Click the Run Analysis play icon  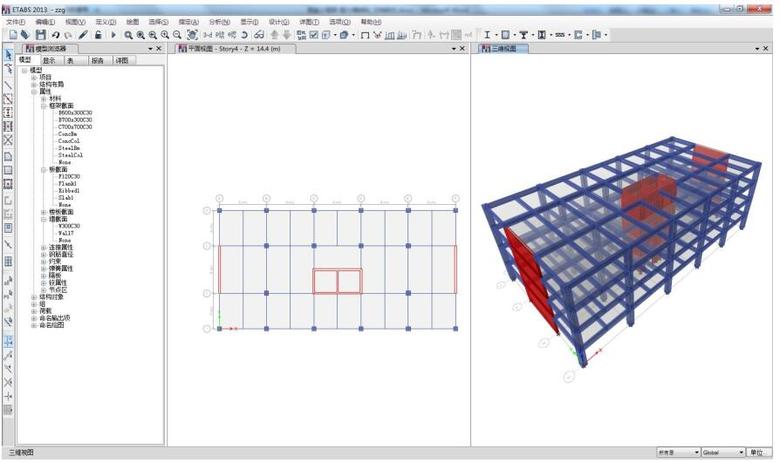[113, 35]
